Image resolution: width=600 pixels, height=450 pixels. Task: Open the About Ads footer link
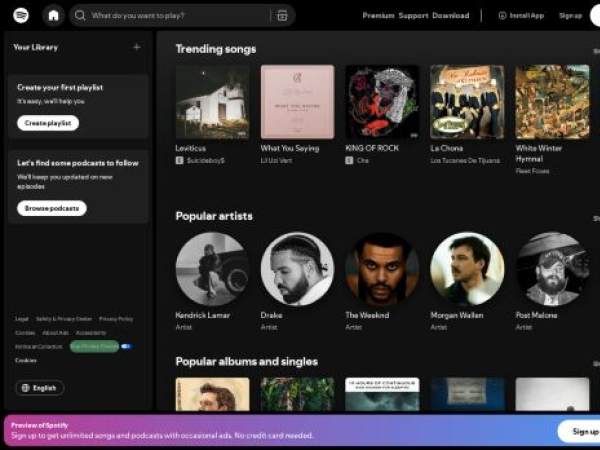click(x=55, y=333)
